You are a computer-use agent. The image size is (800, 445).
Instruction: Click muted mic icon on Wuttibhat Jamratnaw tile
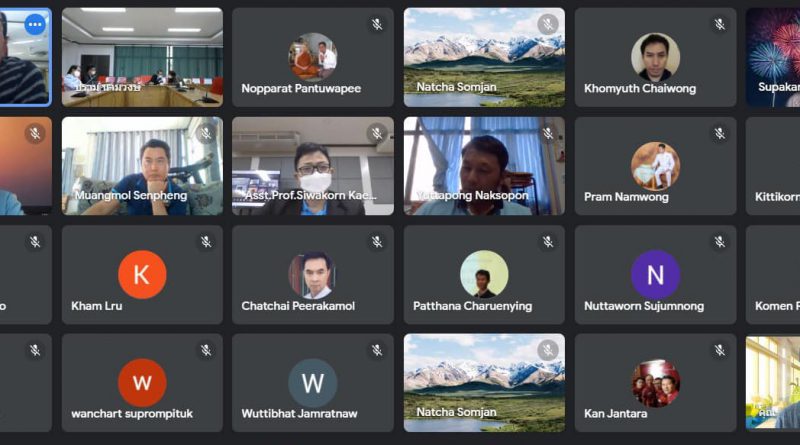click(377, 350)
